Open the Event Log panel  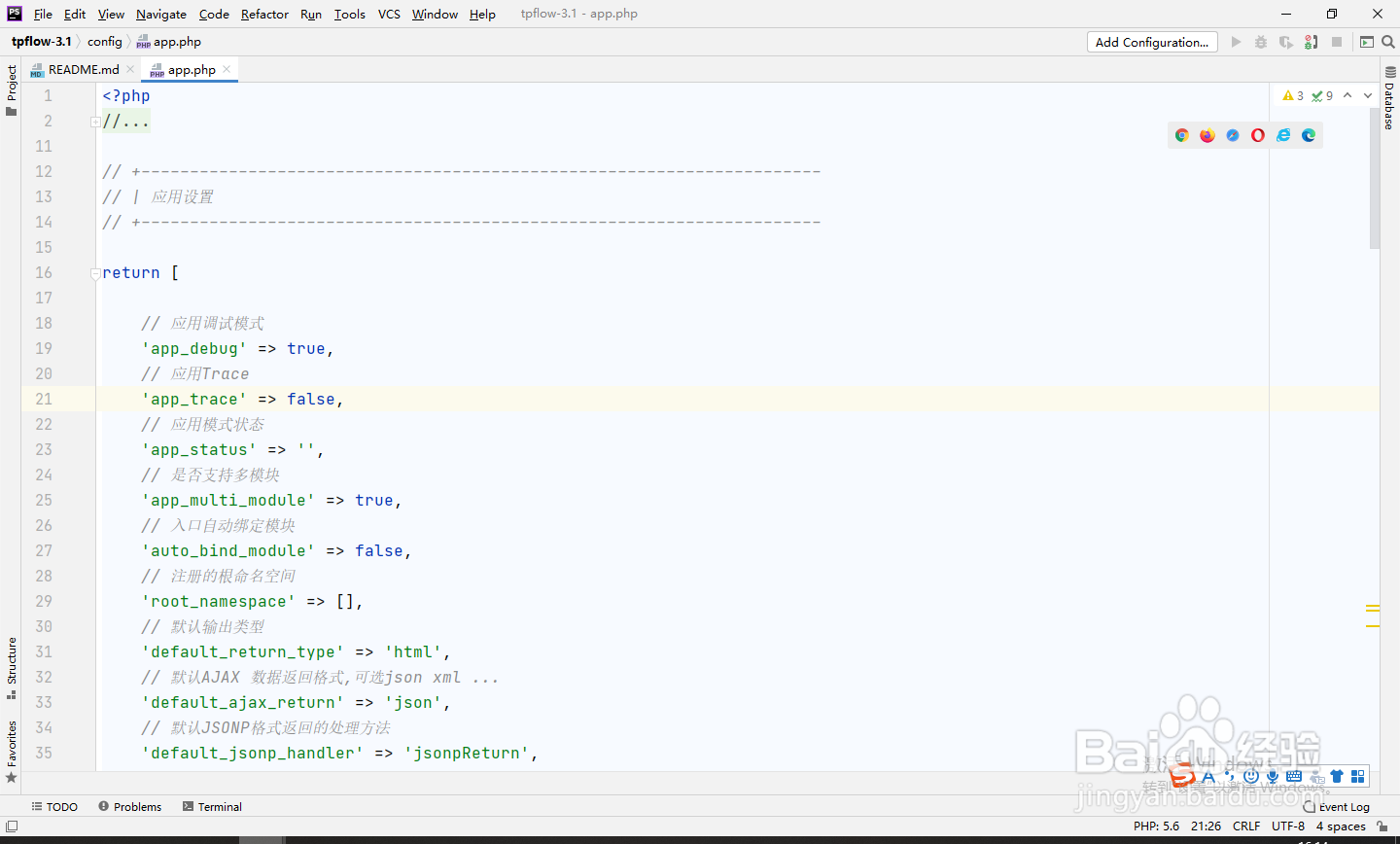(x=1337, y=807)
